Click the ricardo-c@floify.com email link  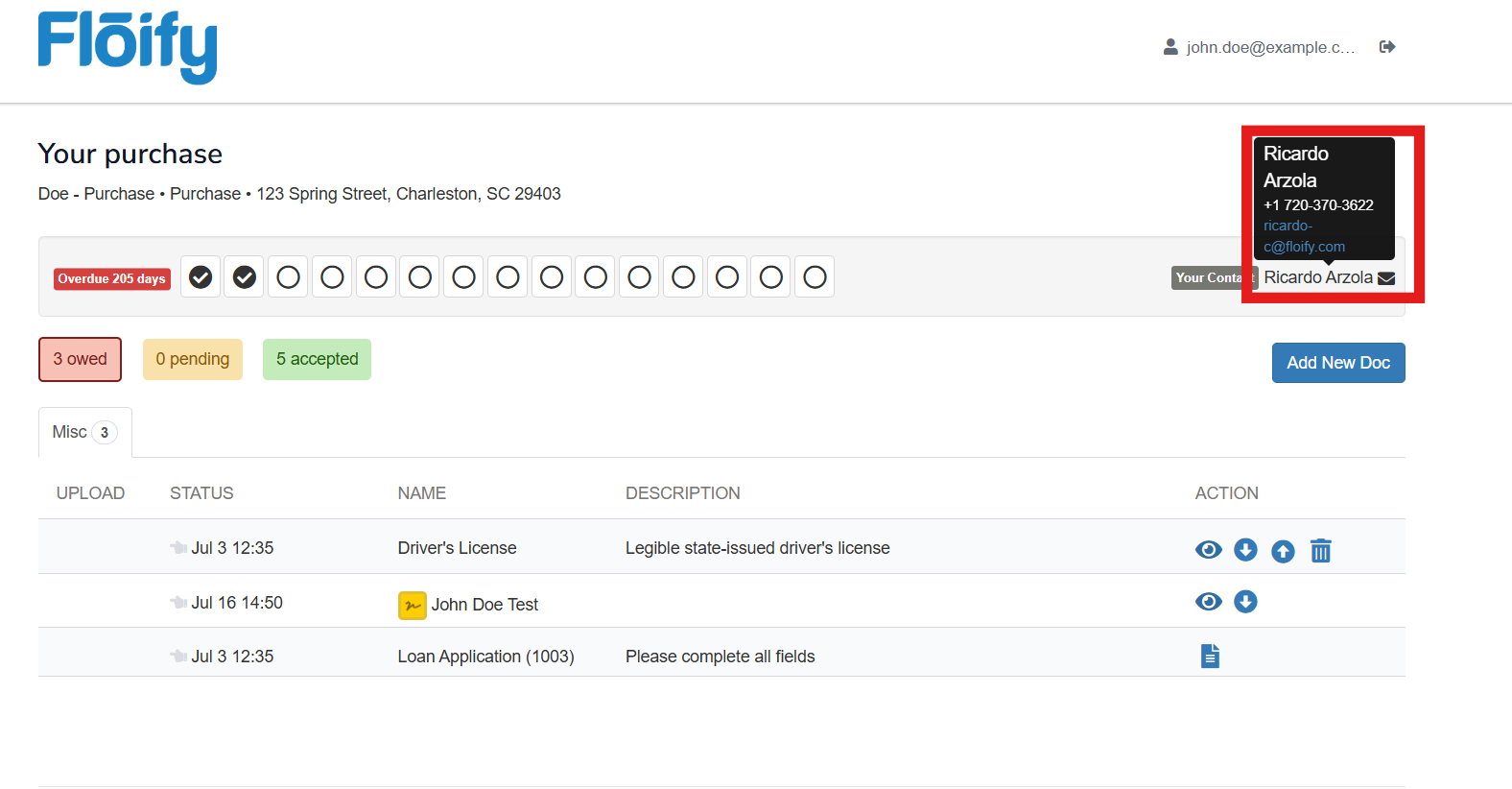pos(1303,236)
